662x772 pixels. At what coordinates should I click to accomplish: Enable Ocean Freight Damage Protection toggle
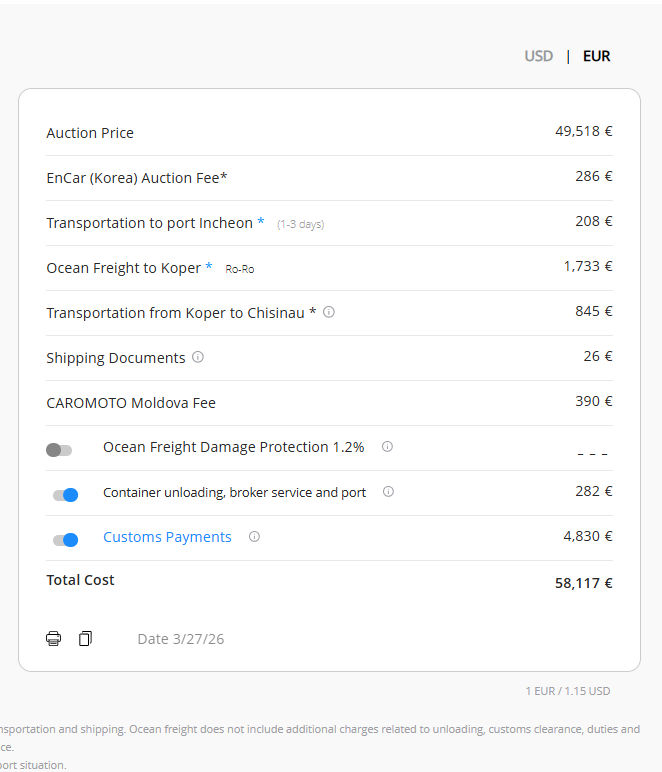click(59, 450)
